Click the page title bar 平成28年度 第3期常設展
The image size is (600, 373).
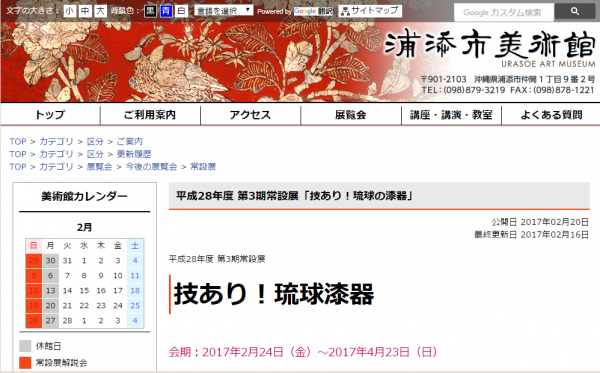pos(379,196)
